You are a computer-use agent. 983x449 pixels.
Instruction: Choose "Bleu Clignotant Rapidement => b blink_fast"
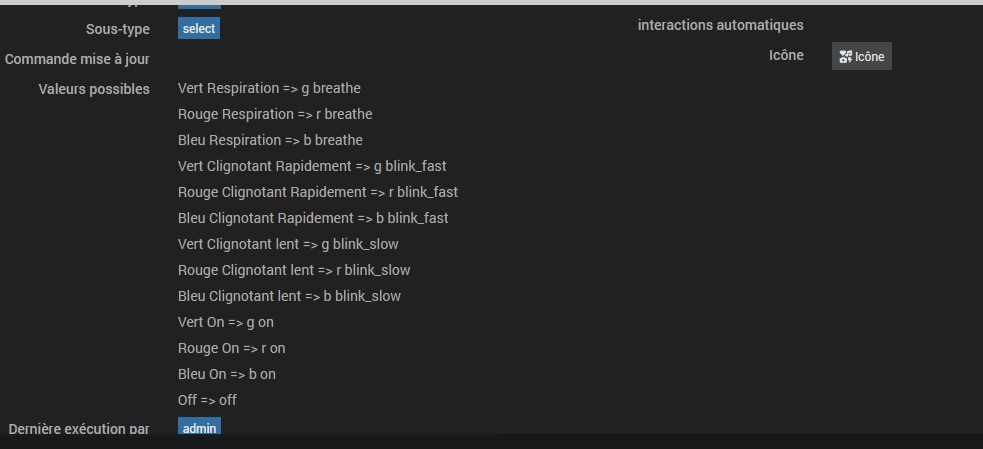point(313,218)
